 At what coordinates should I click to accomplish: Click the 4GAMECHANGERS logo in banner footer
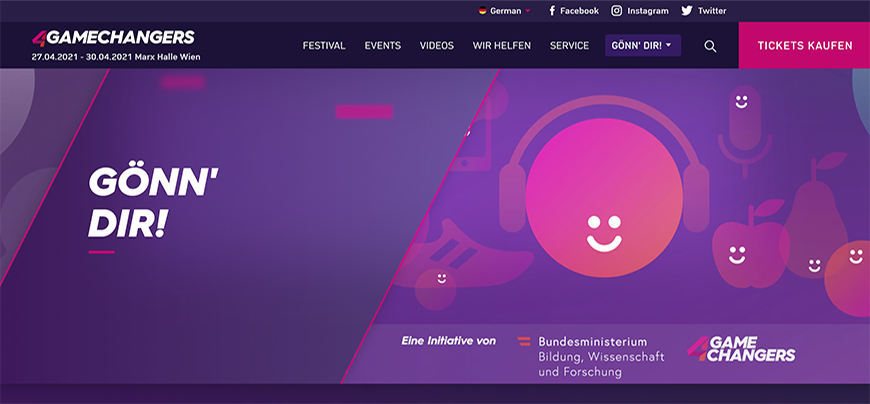coord(741,348)
